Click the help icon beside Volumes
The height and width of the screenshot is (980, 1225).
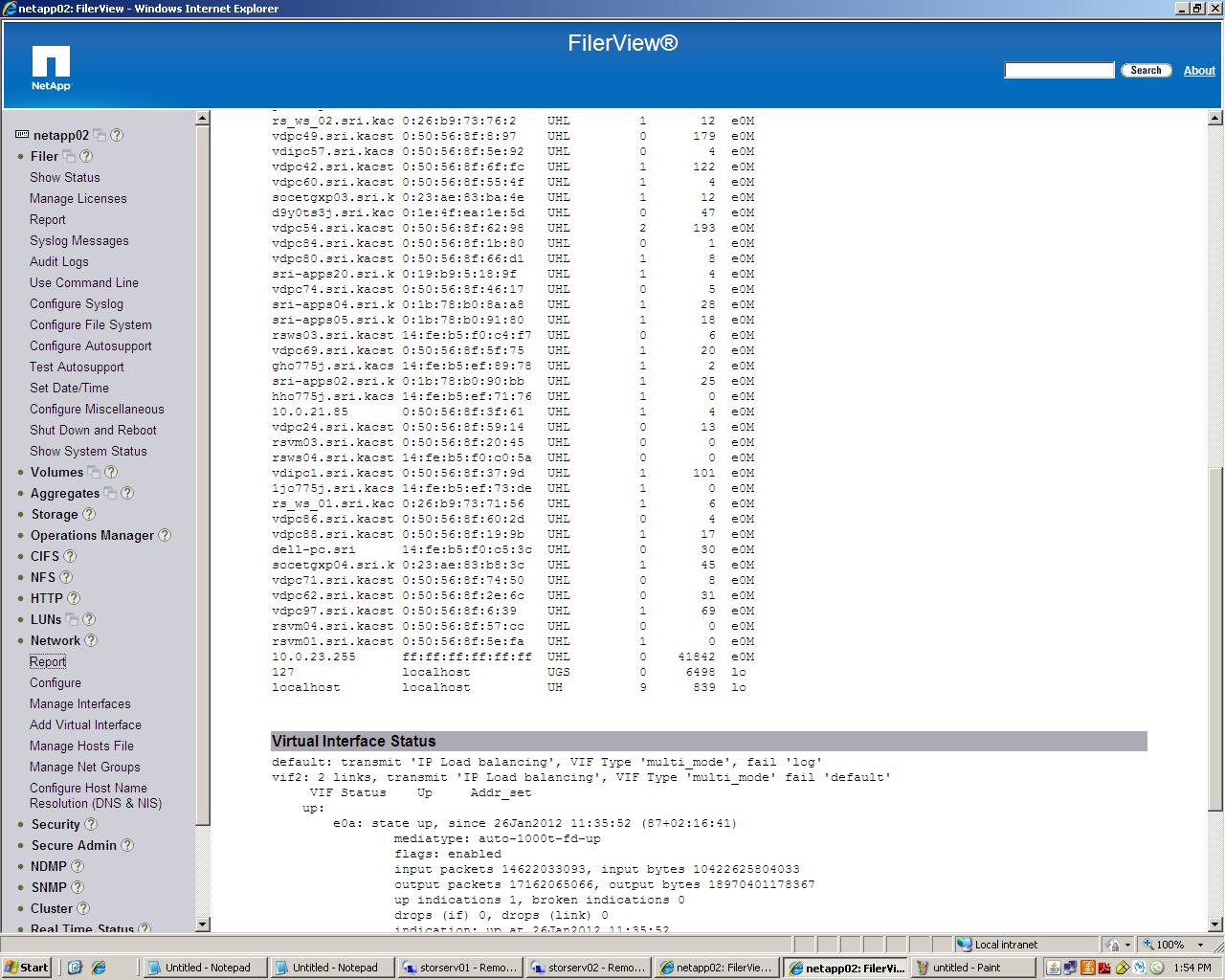(111, 472)
